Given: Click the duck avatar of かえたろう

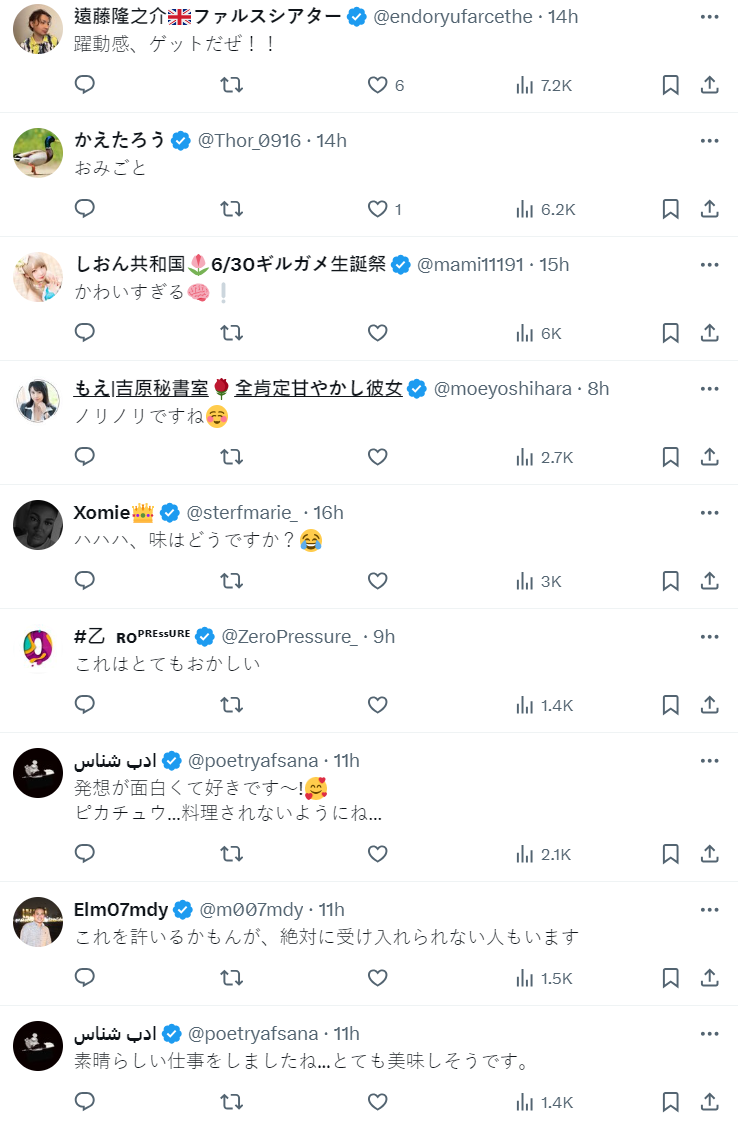Looking at the screenshot, I should pos(38,153).
